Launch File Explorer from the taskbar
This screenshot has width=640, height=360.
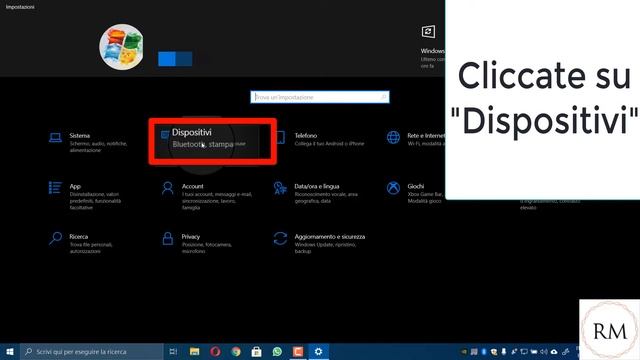(194, 351)
